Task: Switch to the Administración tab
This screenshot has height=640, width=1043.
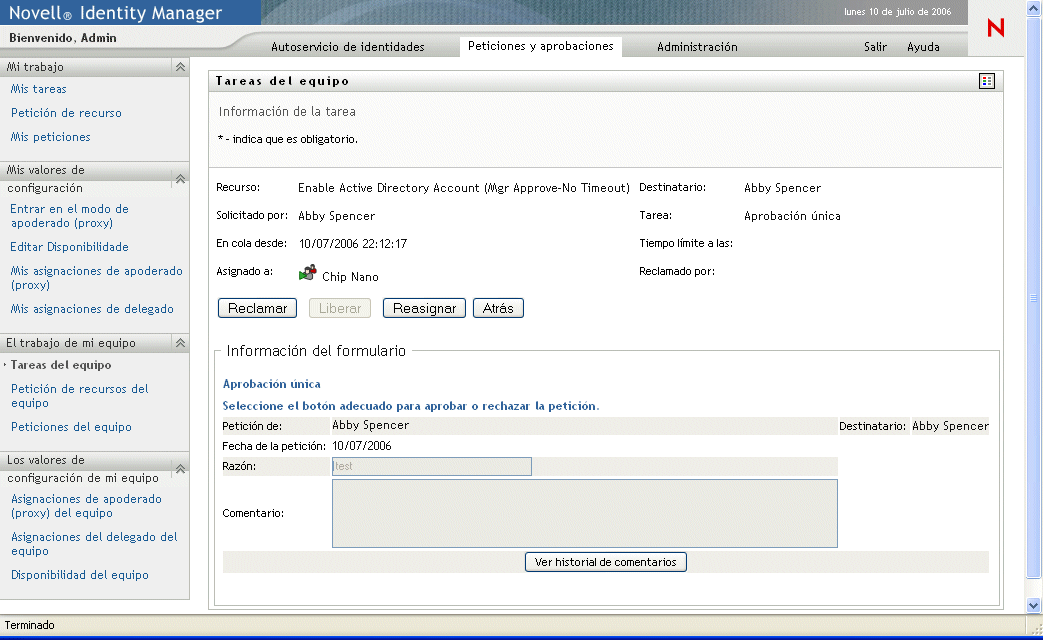Action: [x=697, y=47]
